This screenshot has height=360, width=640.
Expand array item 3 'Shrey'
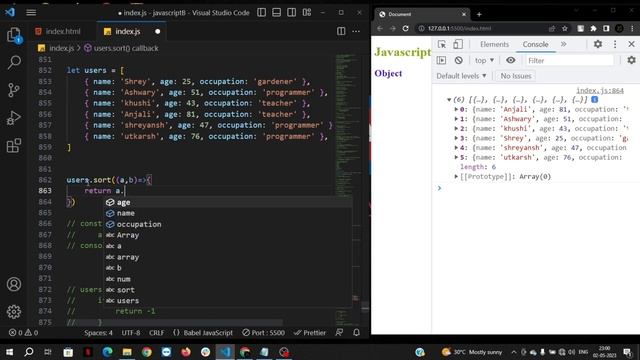(456, 138)
